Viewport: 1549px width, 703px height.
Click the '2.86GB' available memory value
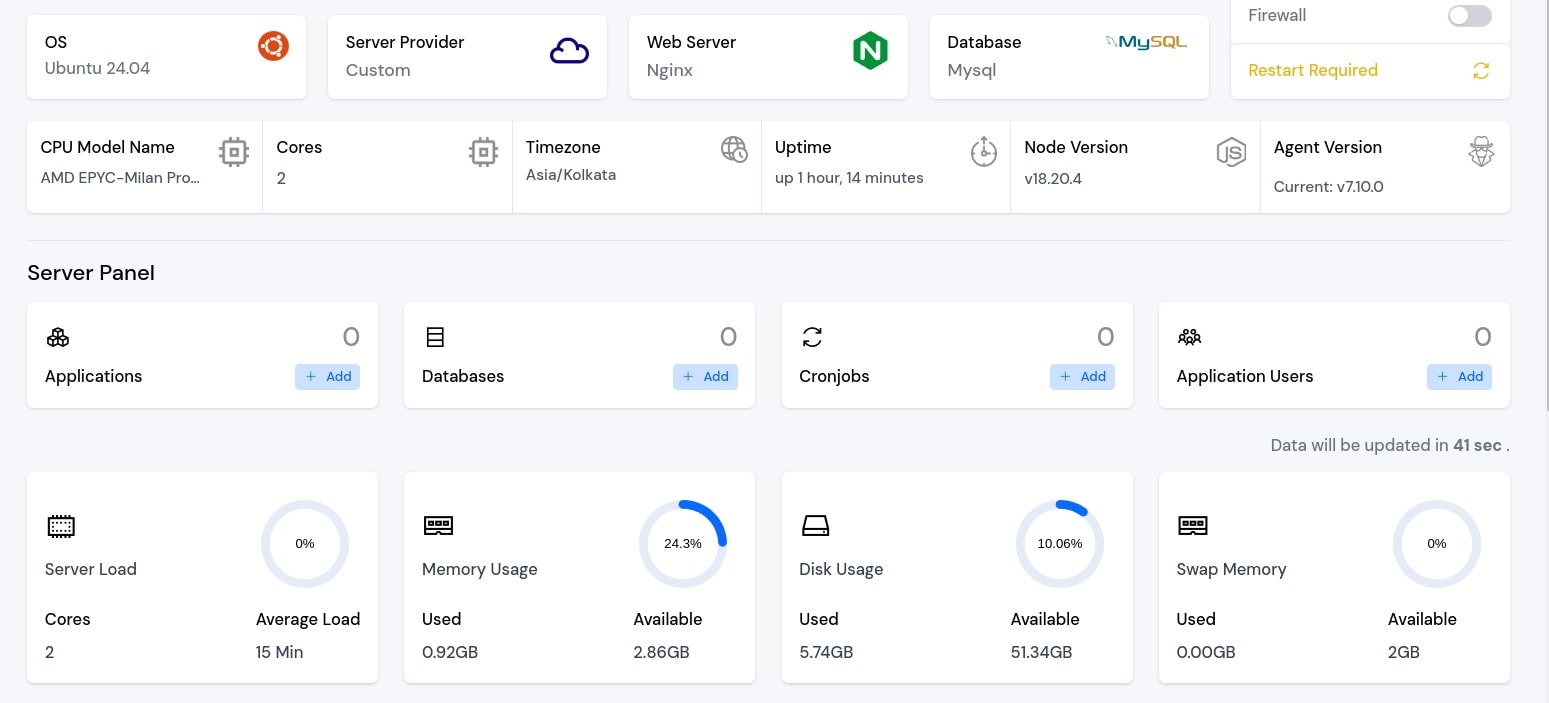pyautogui.click(x=661, y=653)
